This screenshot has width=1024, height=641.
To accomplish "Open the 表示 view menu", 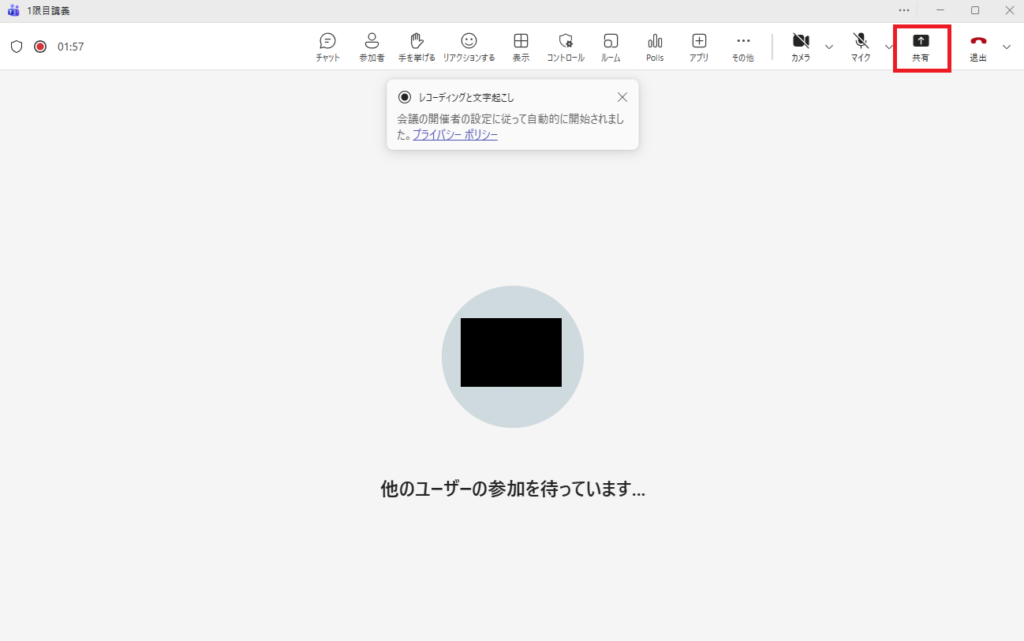I will point(521,46).
